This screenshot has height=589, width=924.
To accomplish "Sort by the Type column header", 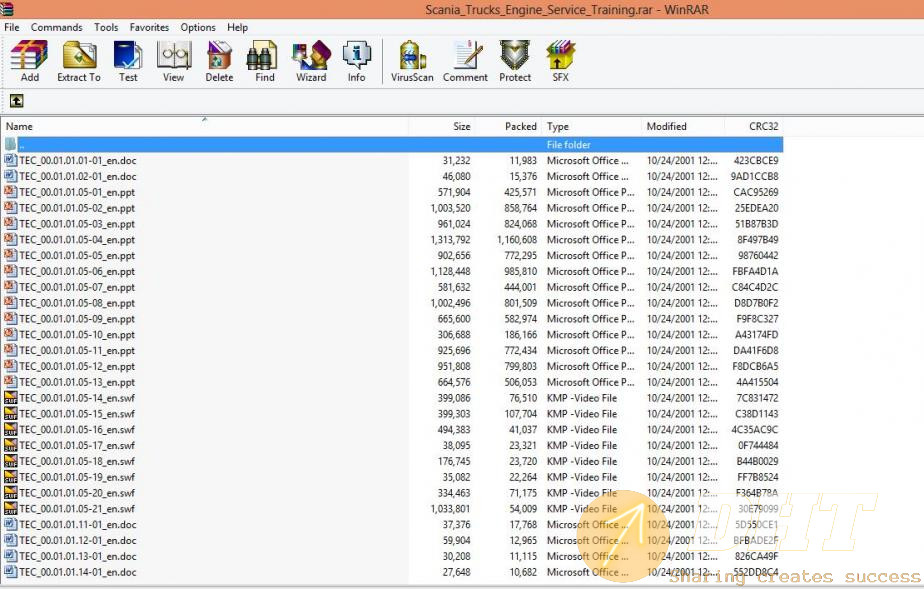I will click(x=591, y=127).
